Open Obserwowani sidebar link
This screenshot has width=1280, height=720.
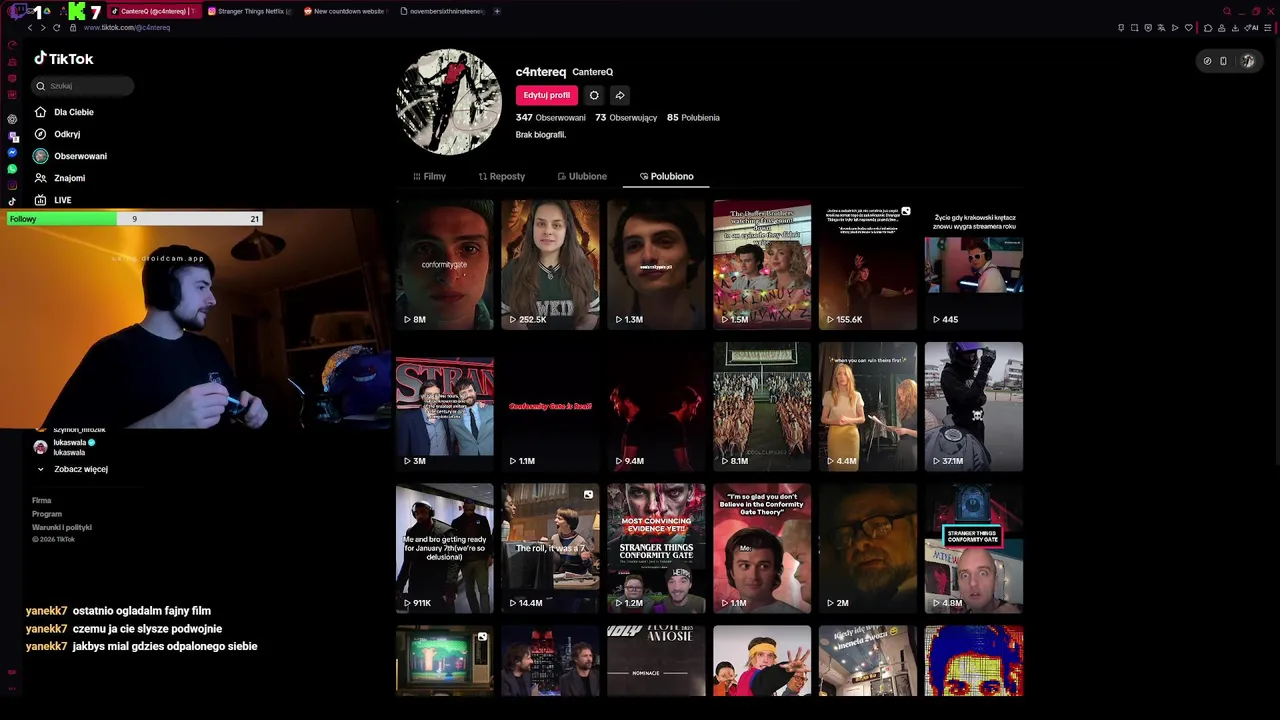coord(80,156)
